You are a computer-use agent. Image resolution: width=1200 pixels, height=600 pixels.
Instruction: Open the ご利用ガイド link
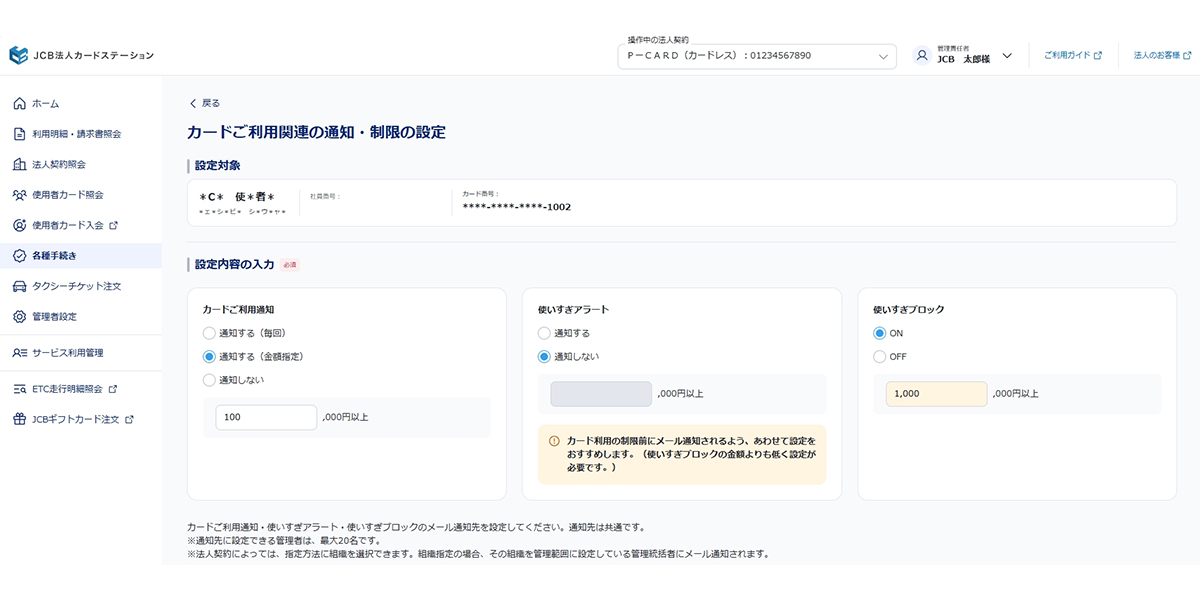[1072, 56]
